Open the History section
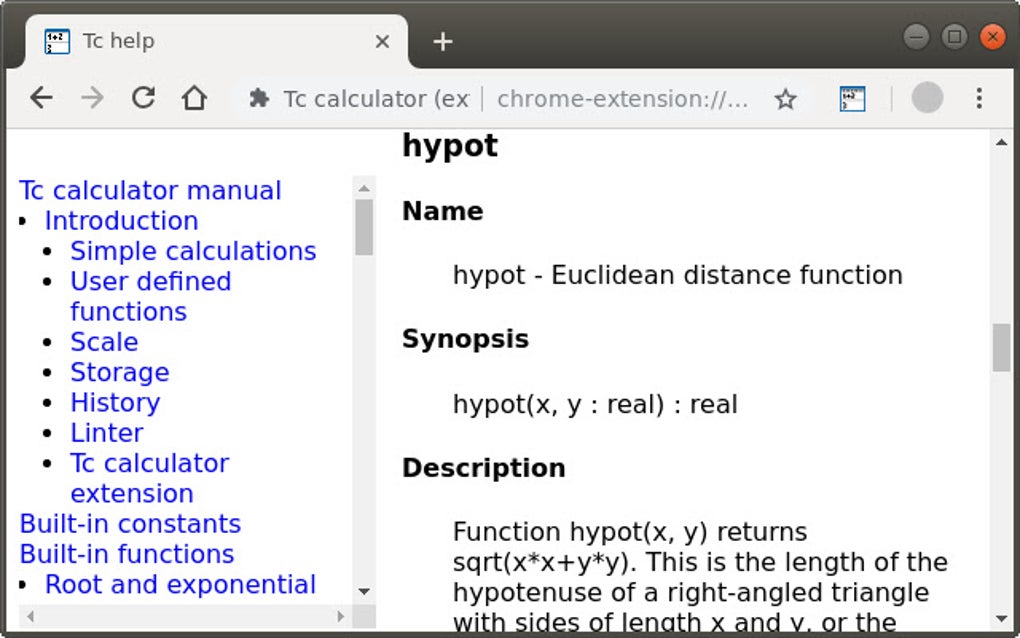 [115, 402]
